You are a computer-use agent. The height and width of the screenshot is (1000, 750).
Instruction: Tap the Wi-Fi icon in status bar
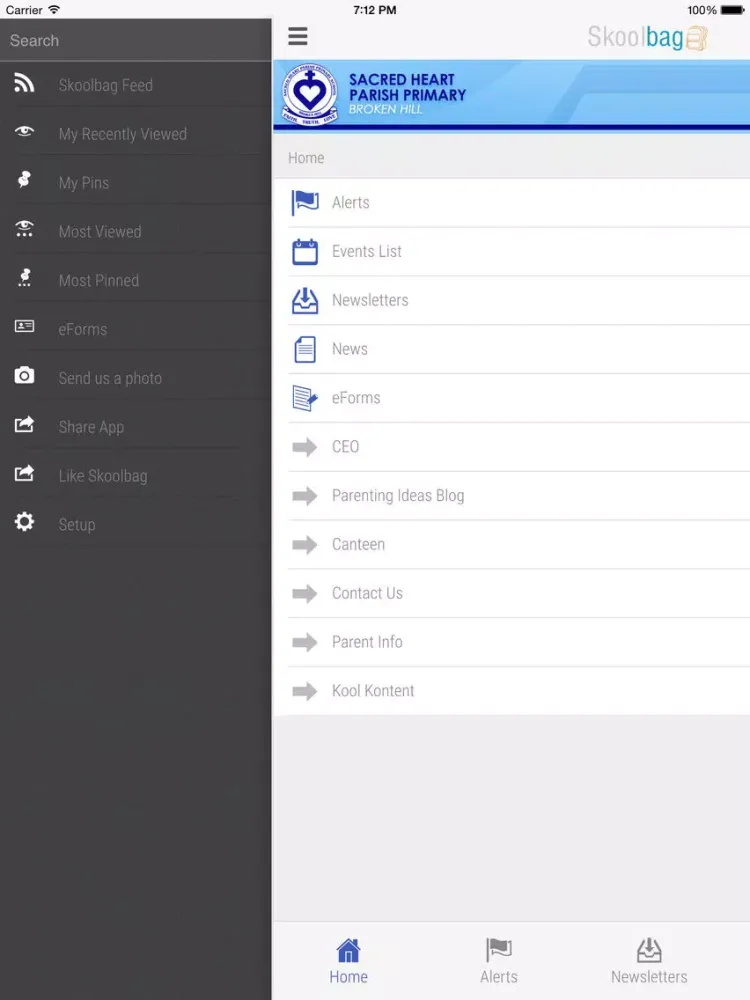(54, 10)
